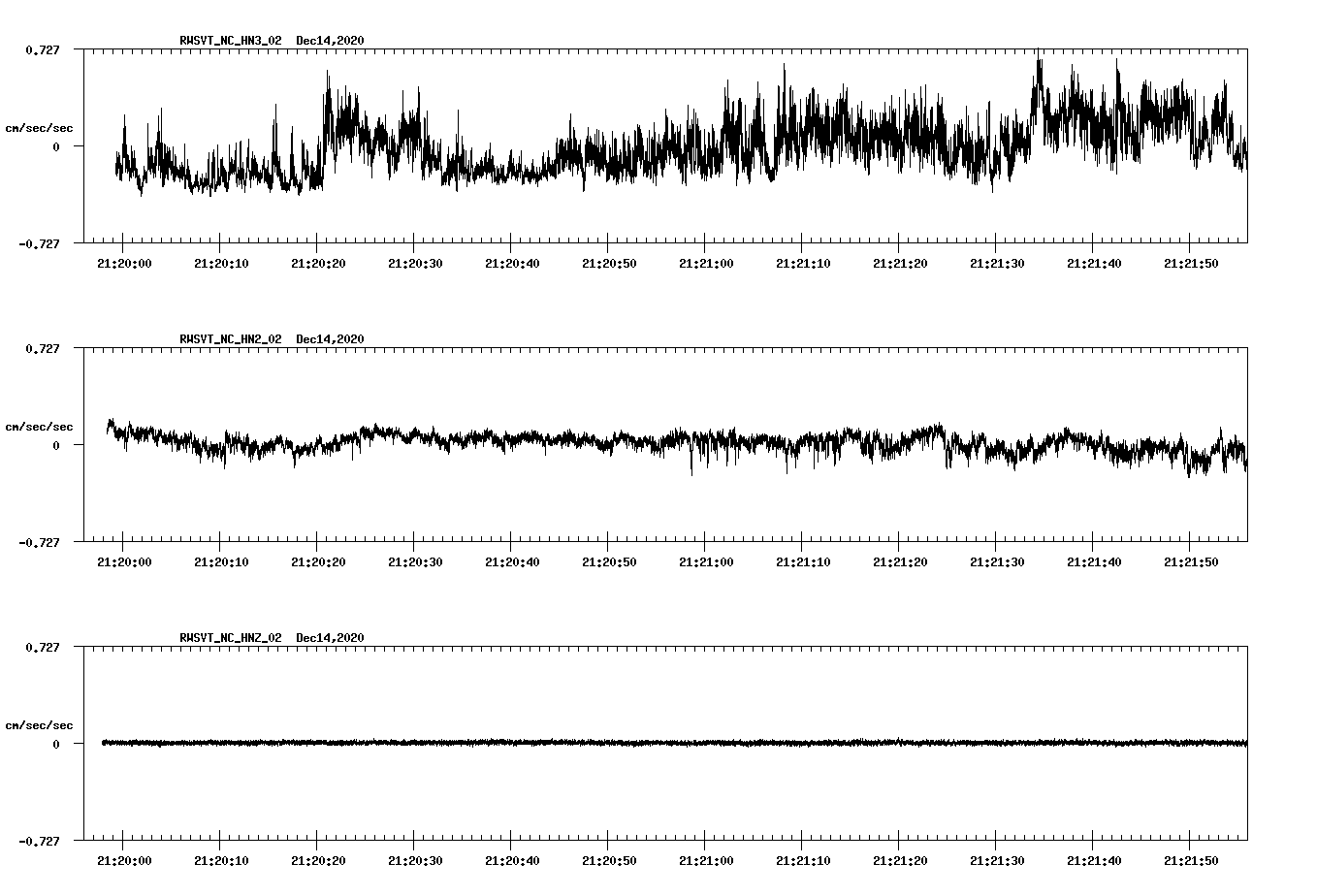
Task: Select the 21:21:00 timestamp on middle axis
Action: (x=707, y=560)
